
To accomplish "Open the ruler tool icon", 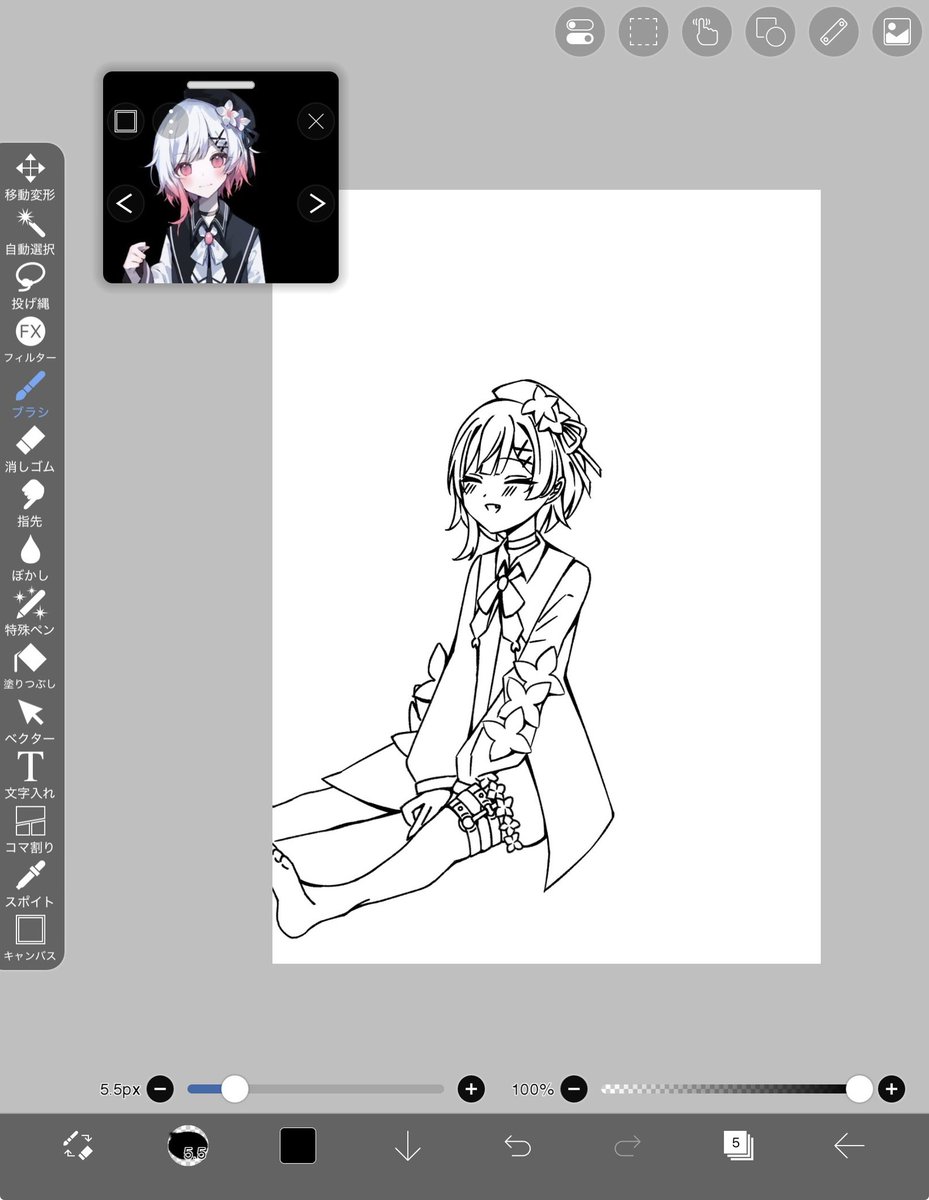I will 834,32.
